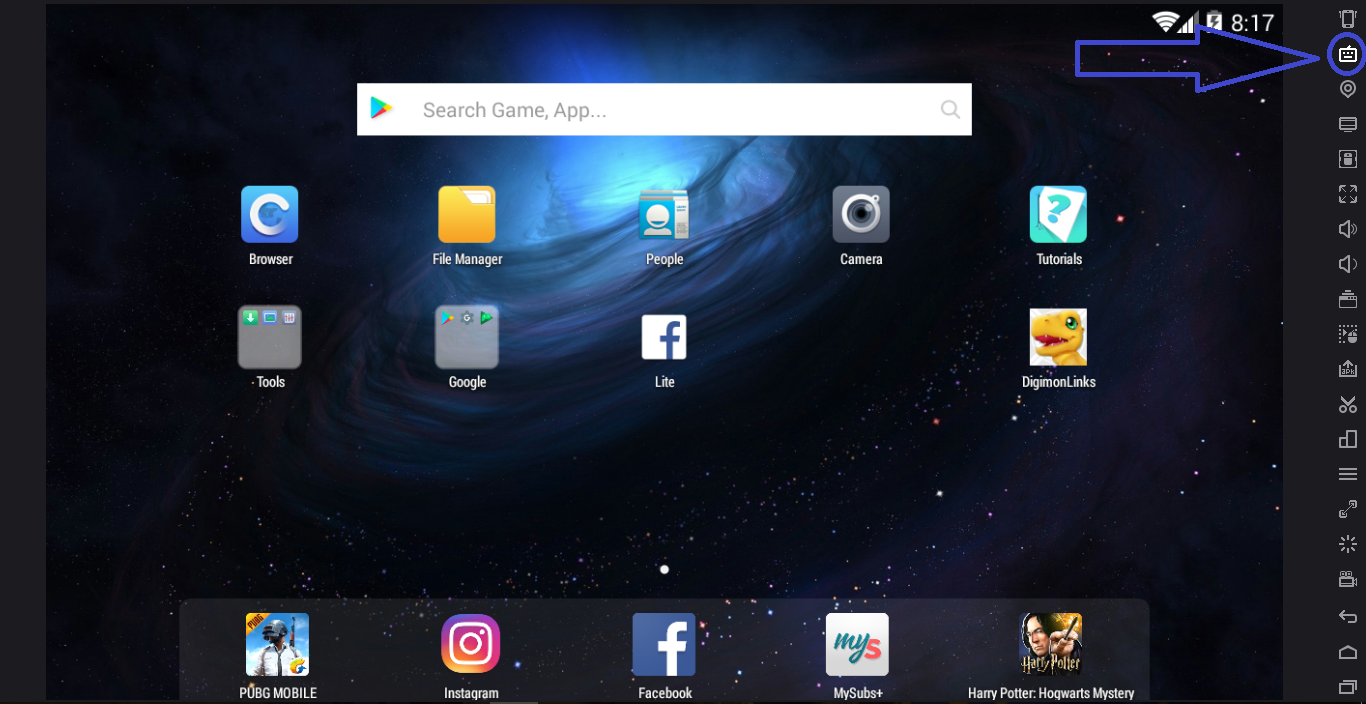Open the Virtual location pin tool

click(1348, 89)
